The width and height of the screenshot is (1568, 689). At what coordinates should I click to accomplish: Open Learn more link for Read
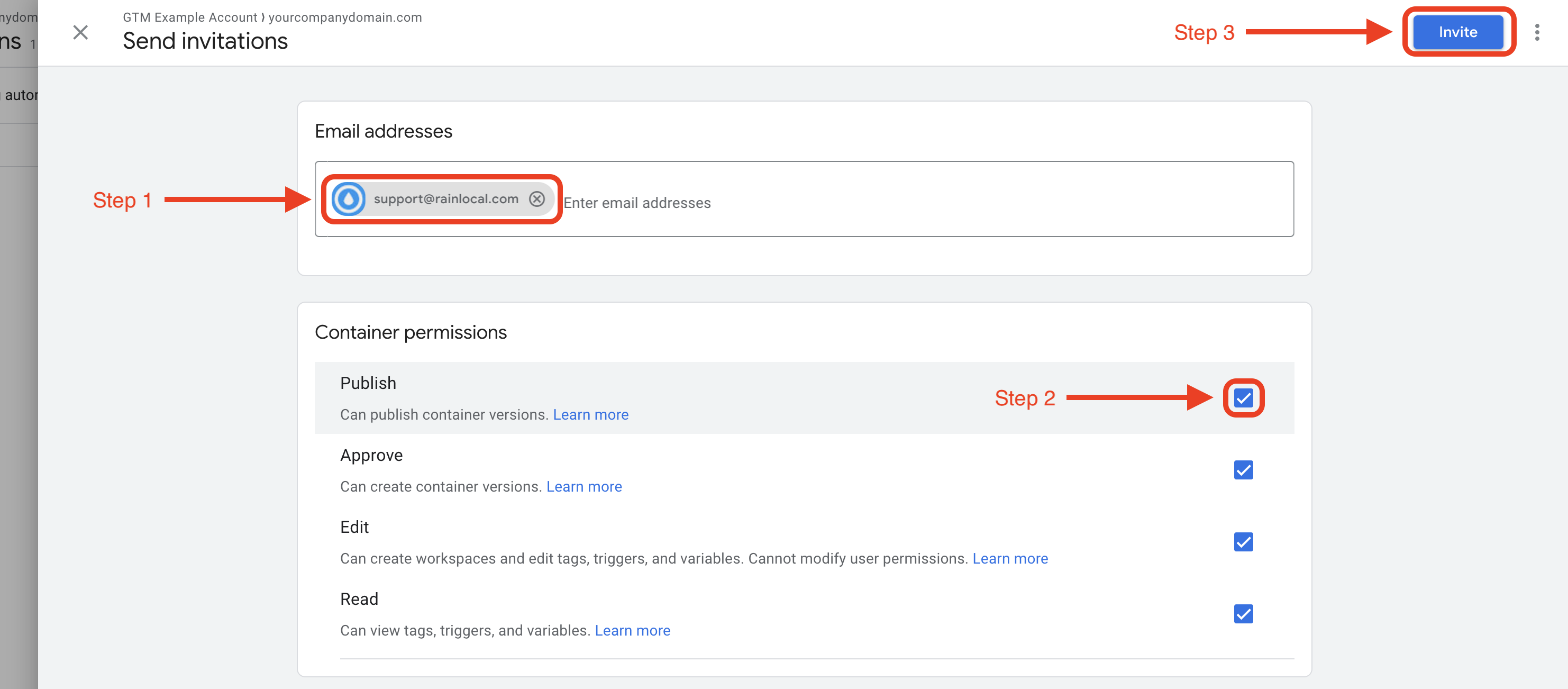coord(632,630)
